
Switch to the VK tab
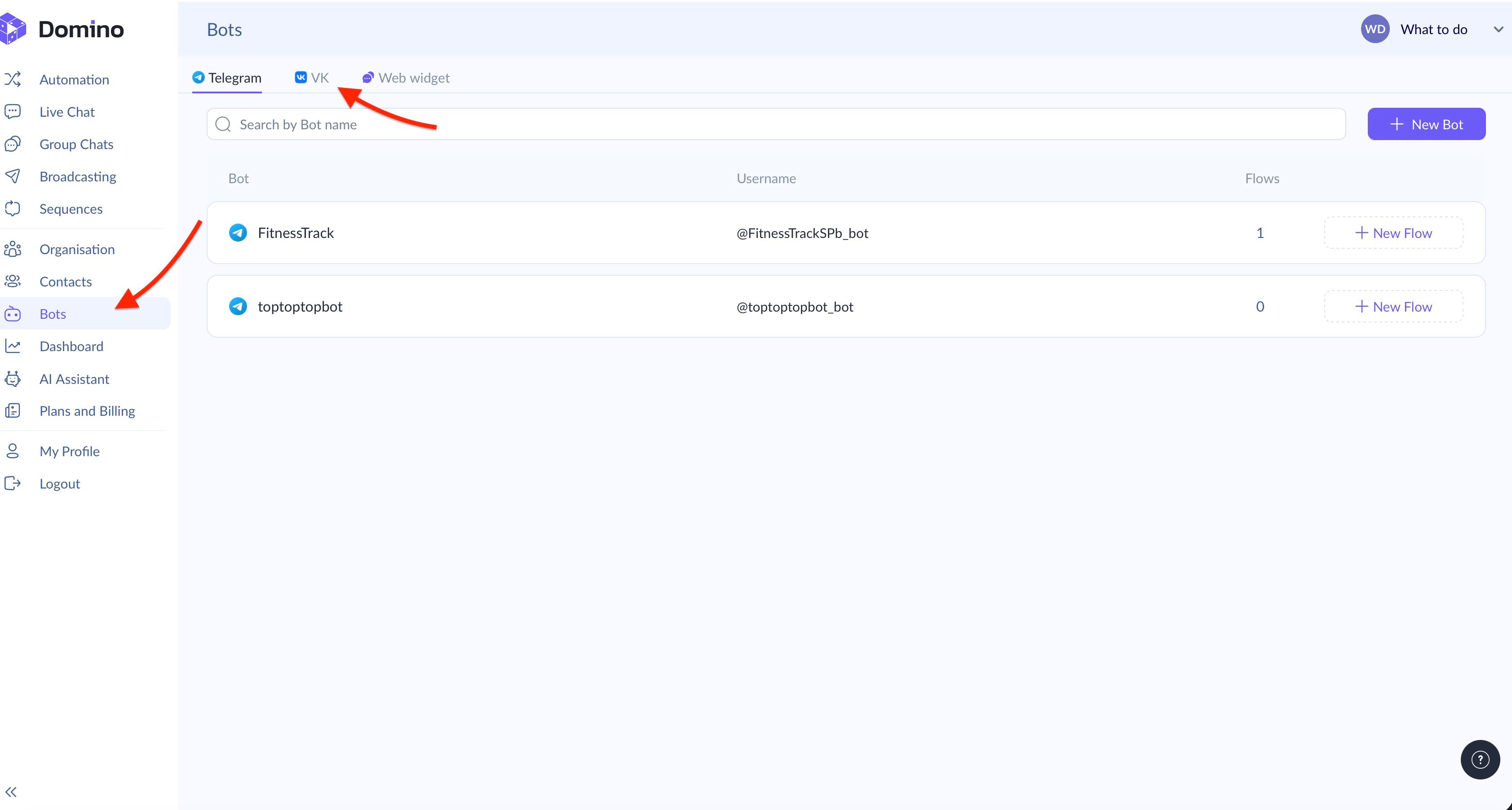coord(312,77)
